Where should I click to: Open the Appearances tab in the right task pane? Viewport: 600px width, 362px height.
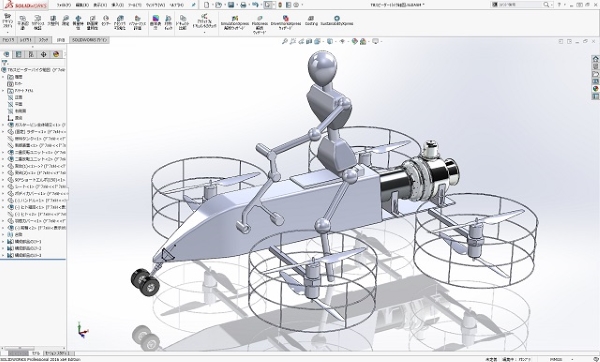click(x=595, y=89)
